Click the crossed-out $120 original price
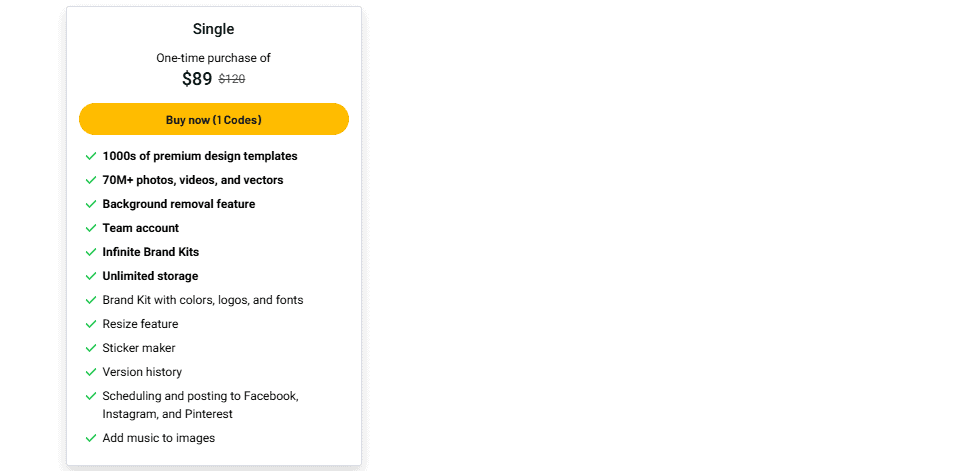 point(232,80)
